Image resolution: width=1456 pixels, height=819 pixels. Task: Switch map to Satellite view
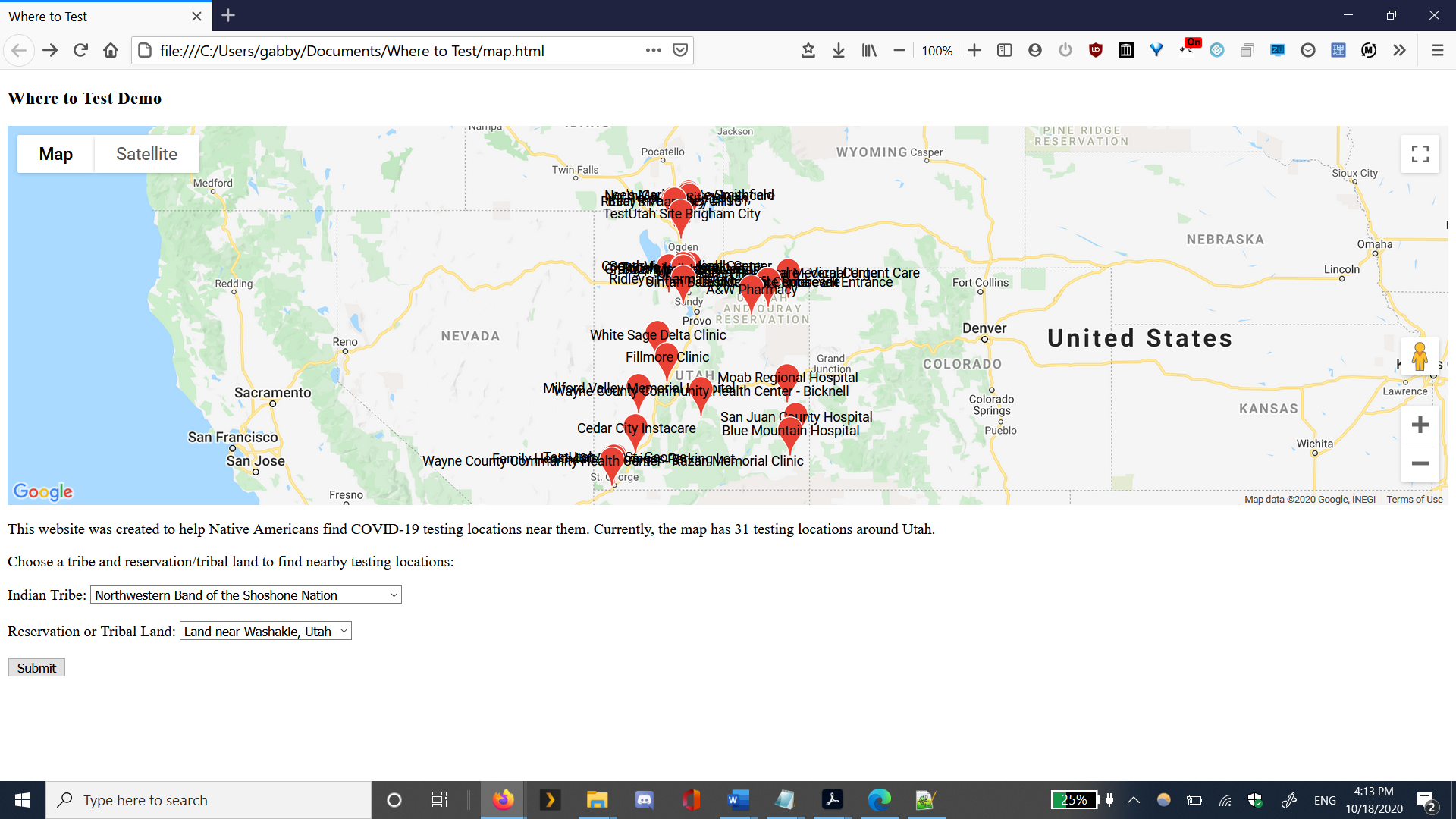pyautogui.click(x=146, y=154)
